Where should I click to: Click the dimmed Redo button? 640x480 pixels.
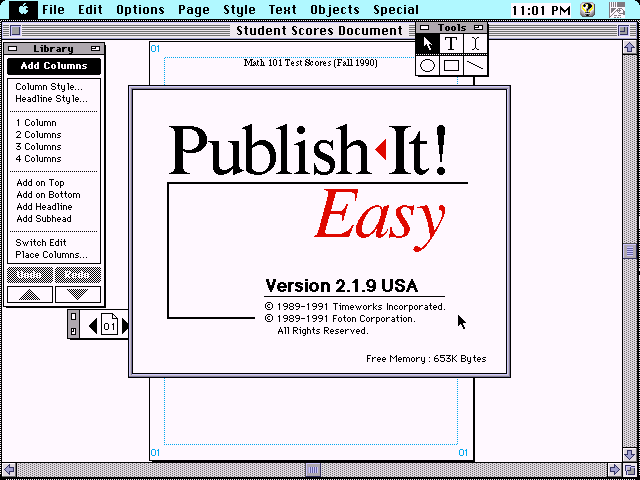pyautogui.click(x=78, y=275)
